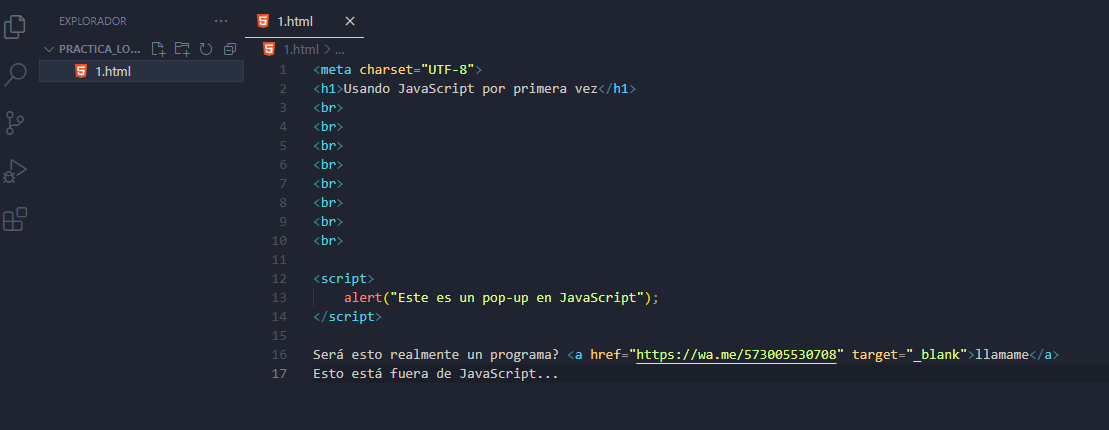Open Explorer more actions ellipsis menu
1109x430 pixels.
pyautogui.click(x=221, y=21)
